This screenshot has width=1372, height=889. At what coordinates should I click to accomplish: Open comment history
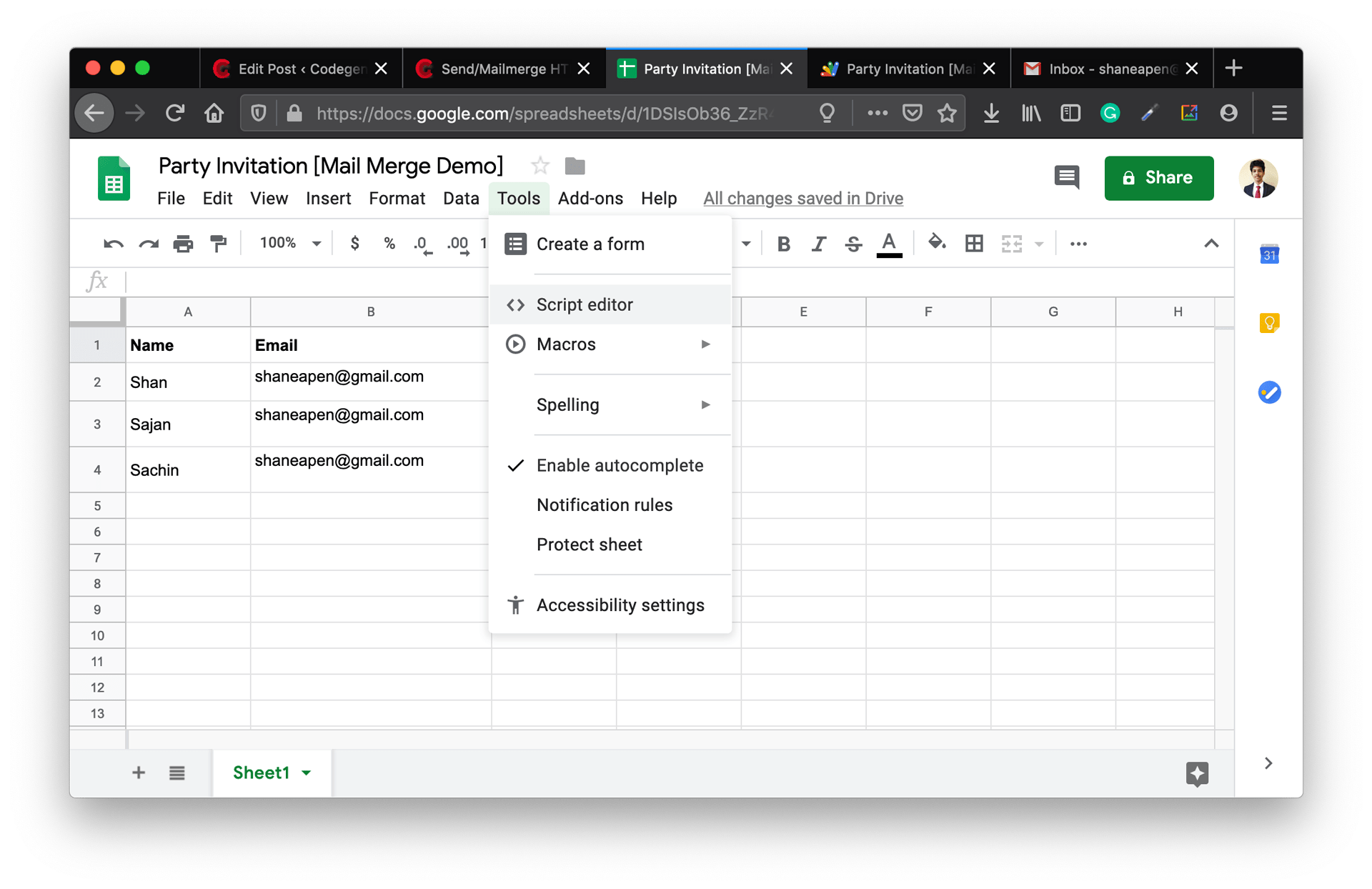click(1066, 178)
